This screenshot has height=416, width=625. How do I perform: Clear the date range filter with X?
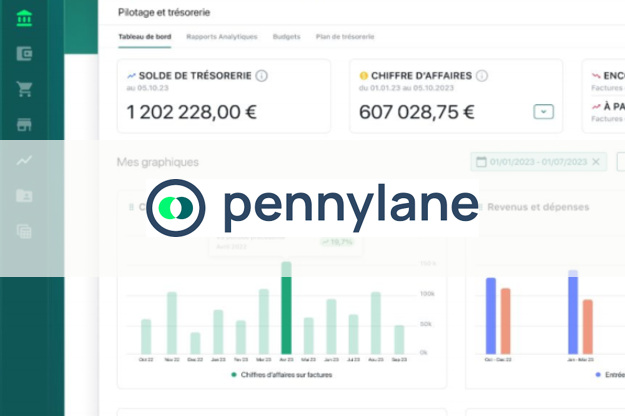pyautogui.click(x=597, y=162)
